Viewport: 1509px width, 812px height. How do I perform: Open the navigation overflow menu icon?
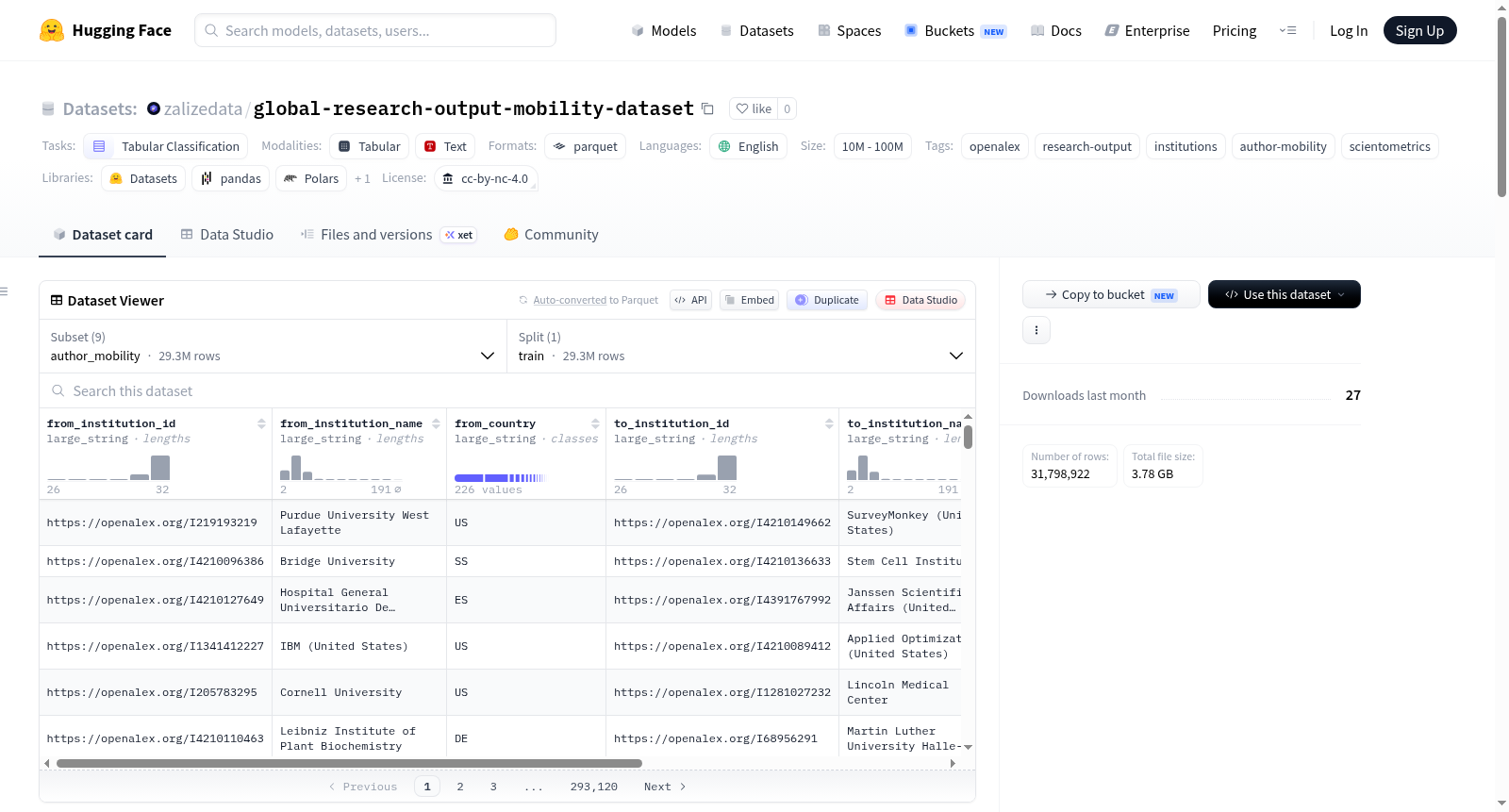(1287, 30)
